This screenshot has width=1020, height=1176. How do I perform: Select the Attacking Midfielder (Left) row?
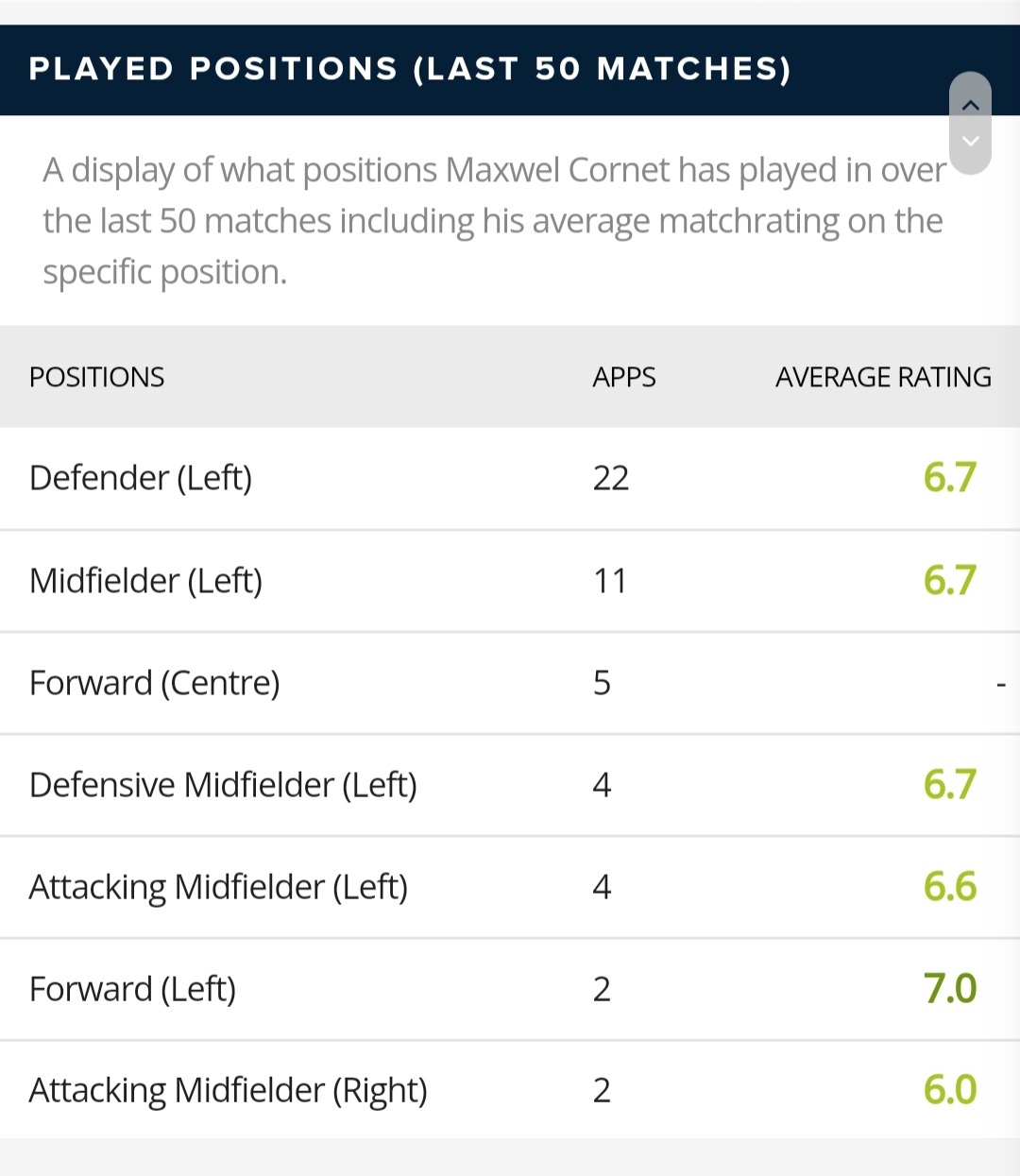click(x=510, y=887)
